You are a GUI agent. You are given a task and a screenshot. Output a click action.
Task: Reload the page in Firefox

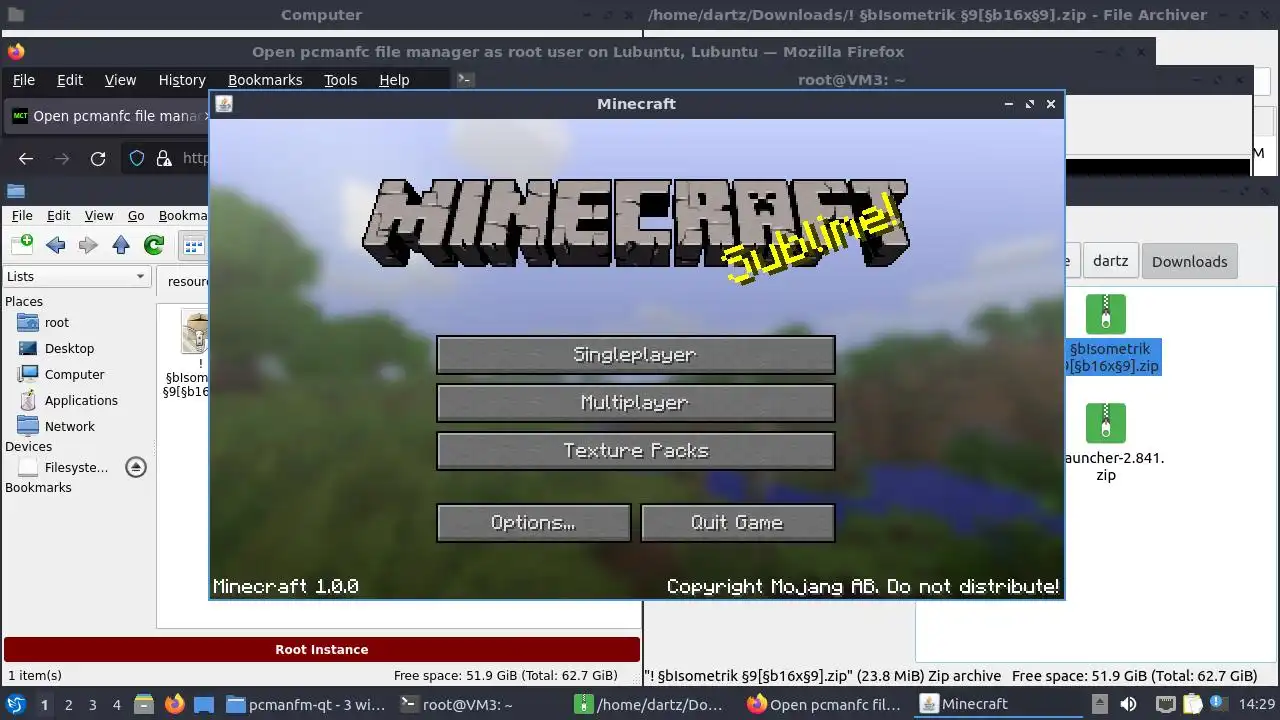[x=98, y=158]
